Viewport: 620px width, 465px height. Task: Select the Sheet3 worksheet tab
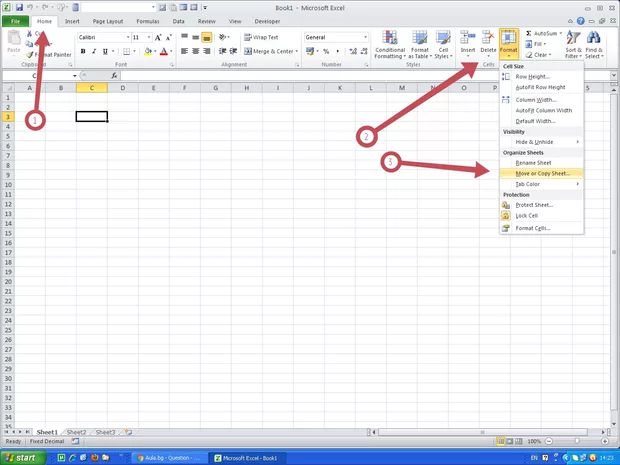tap(105, 432)
